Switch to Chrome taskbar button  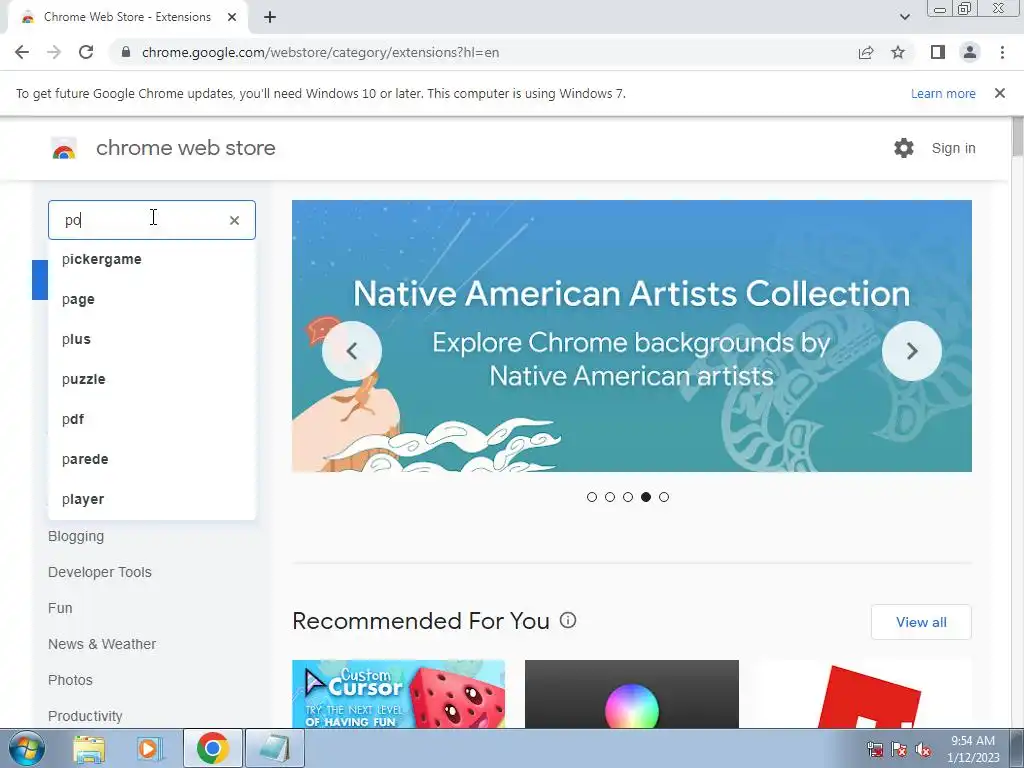point(213,748)
